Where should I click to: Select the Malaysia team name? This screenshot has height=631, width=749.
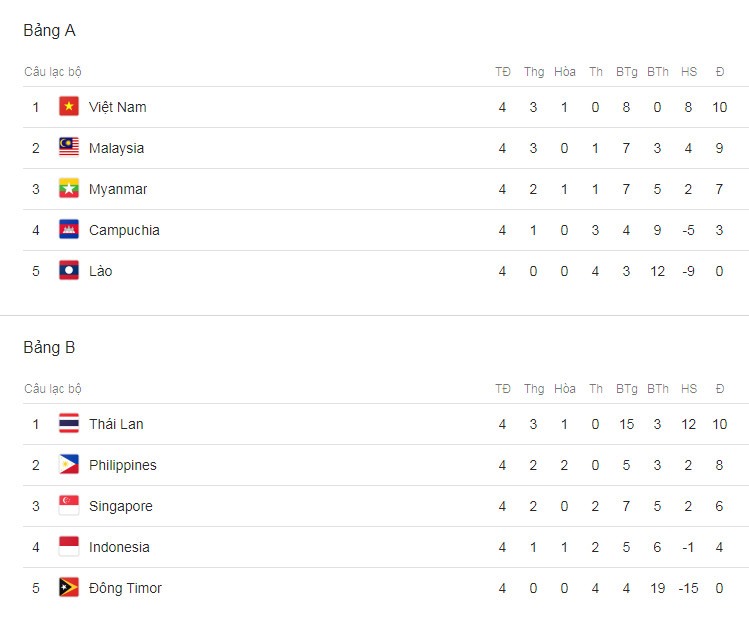coord(116,148)
